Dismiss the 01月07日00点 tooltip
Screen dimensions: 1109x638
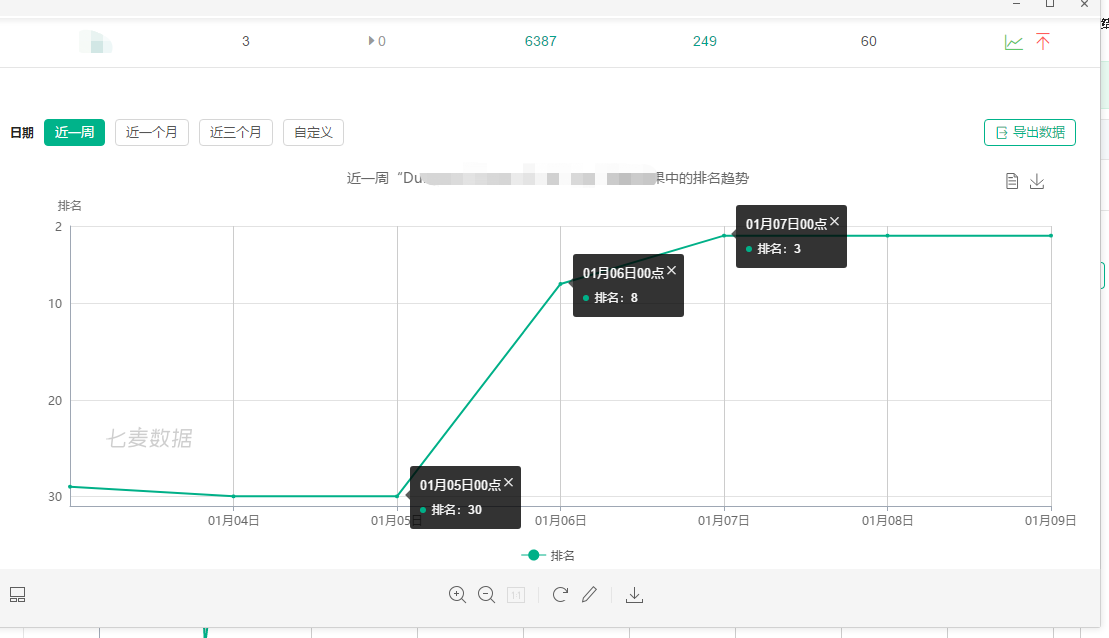click(835, 222)
